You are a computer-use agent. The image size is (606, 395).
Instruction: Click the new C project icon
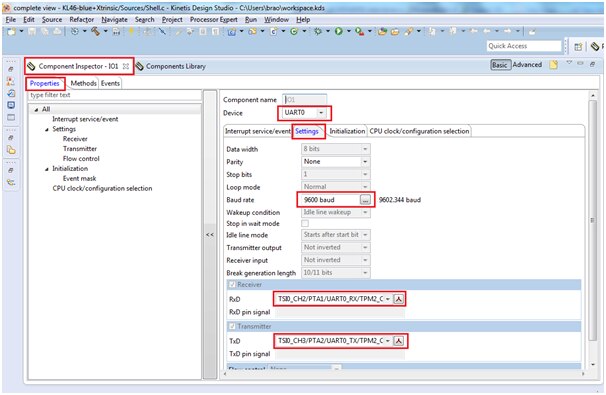232,32
